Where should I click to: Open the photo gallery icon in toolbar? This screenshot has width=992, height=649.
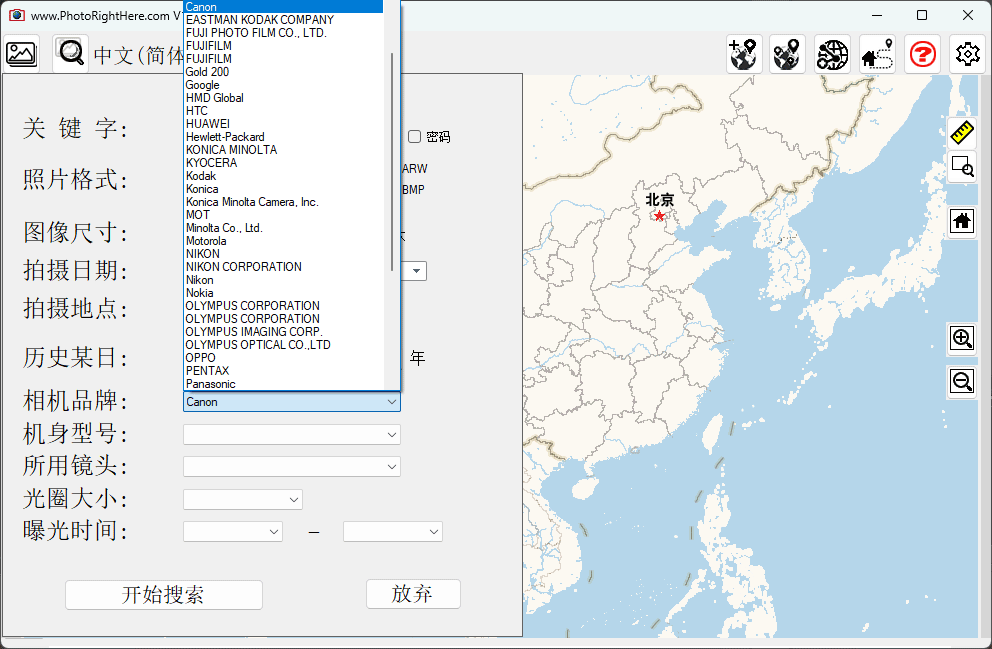point(22,54)
